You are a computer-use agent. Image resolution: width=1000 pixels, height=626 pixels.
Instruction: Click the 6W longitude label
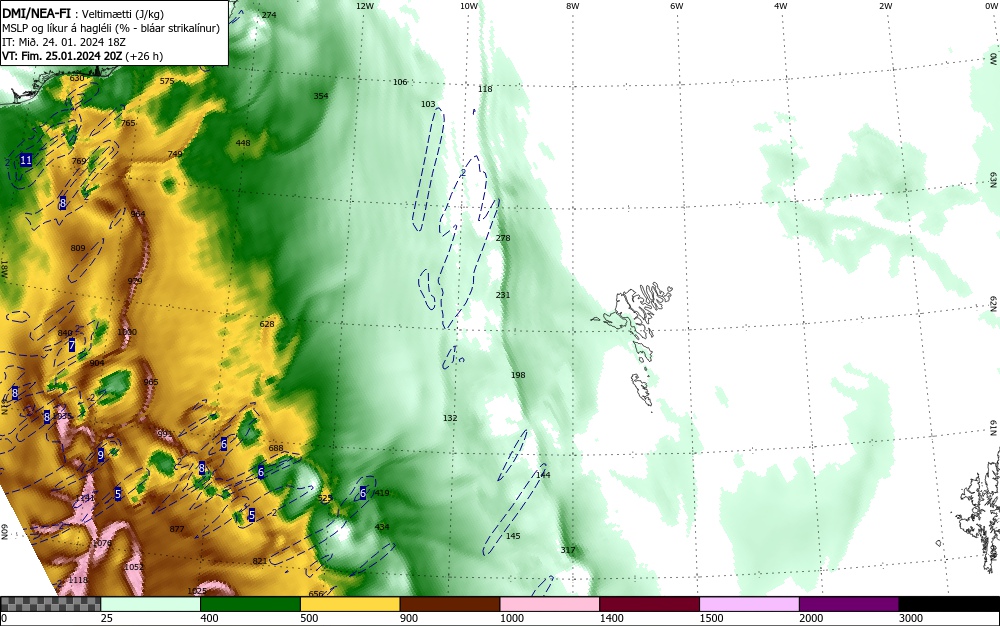pos(677,6)
